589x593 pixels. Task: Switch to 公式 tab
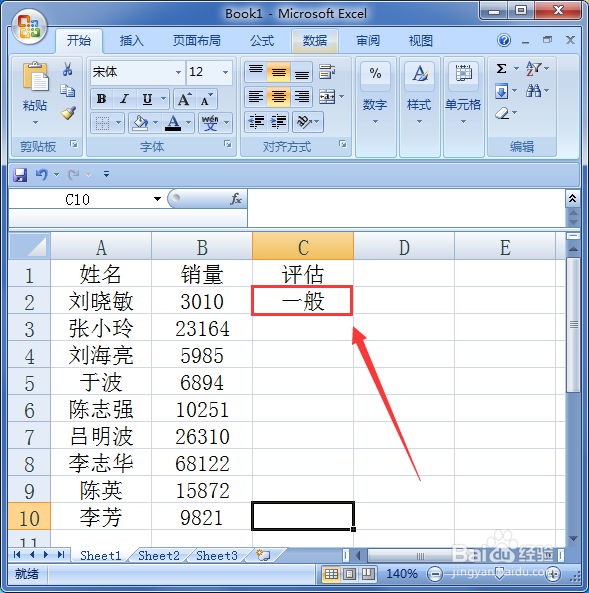tap(261, 40)
